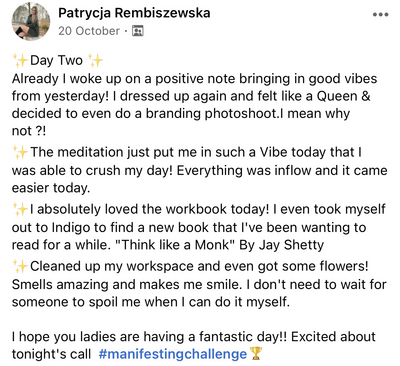Image resolution: width=400 pixels, height=366 pixels.
Task: Open the #manifestingchallenge hashtag
Action: coord(172,354)
